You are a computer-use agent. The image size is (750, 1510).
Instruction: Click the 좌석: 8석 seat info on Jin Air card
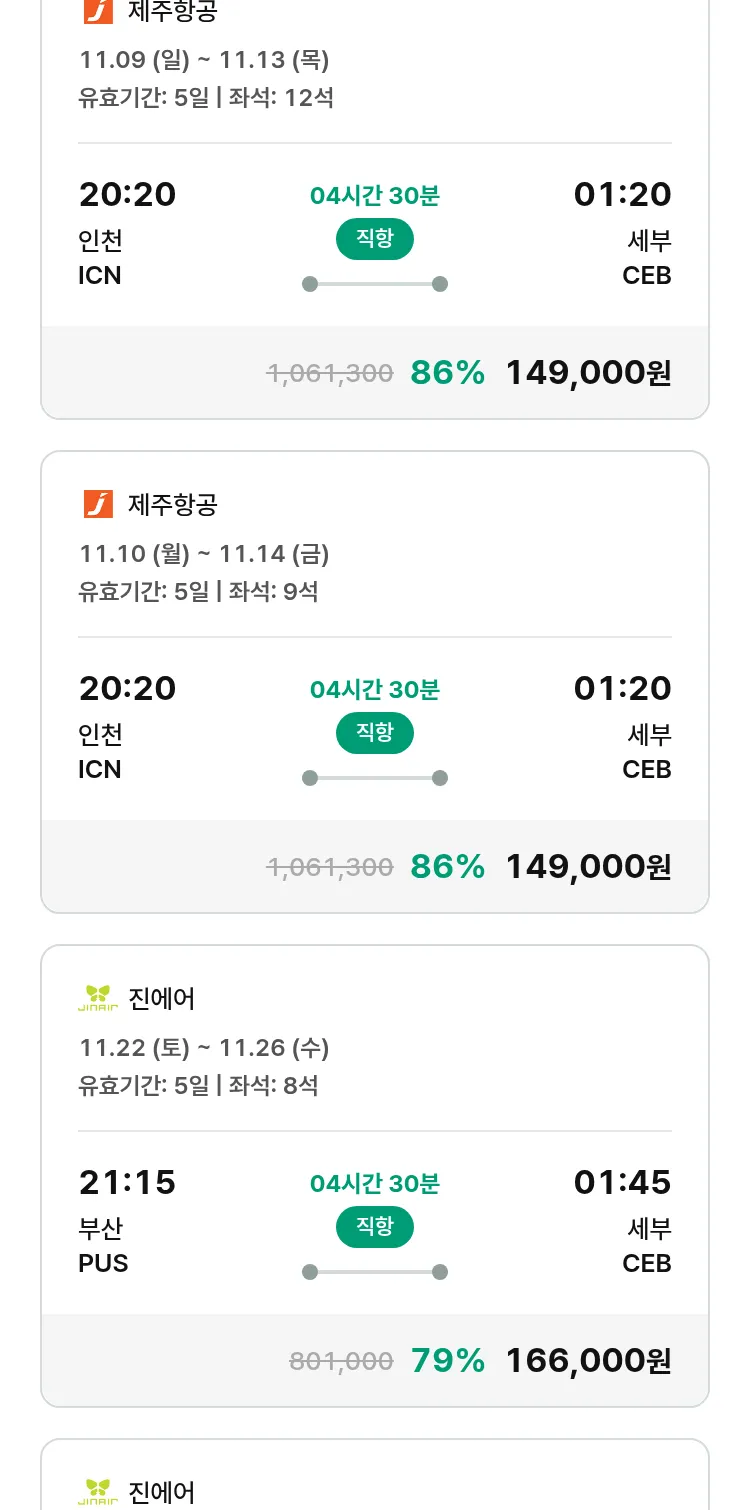273,1085
